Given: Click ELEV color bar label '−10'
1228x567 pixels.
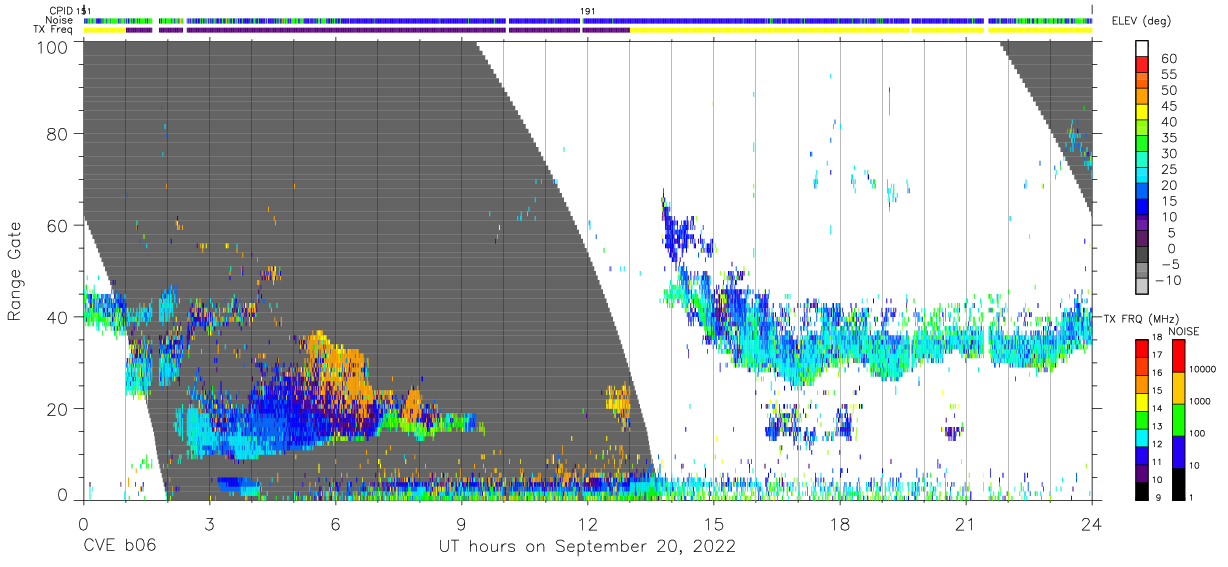Looking at the screenshot, I should pyautogui.click(x=1167, y=281).
